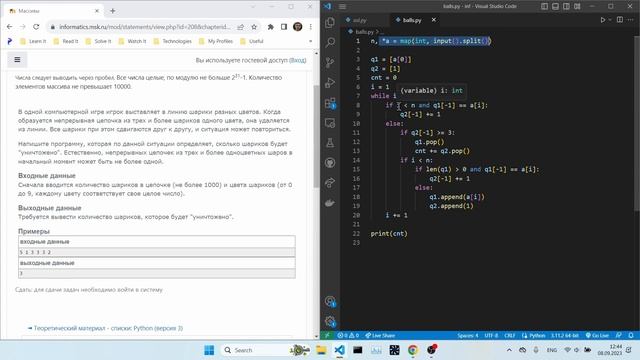Open the Customize Layout control
Image resolution: width=640 pixels, height=360 pixels.
pyautogui.click(x=577, y=6)
